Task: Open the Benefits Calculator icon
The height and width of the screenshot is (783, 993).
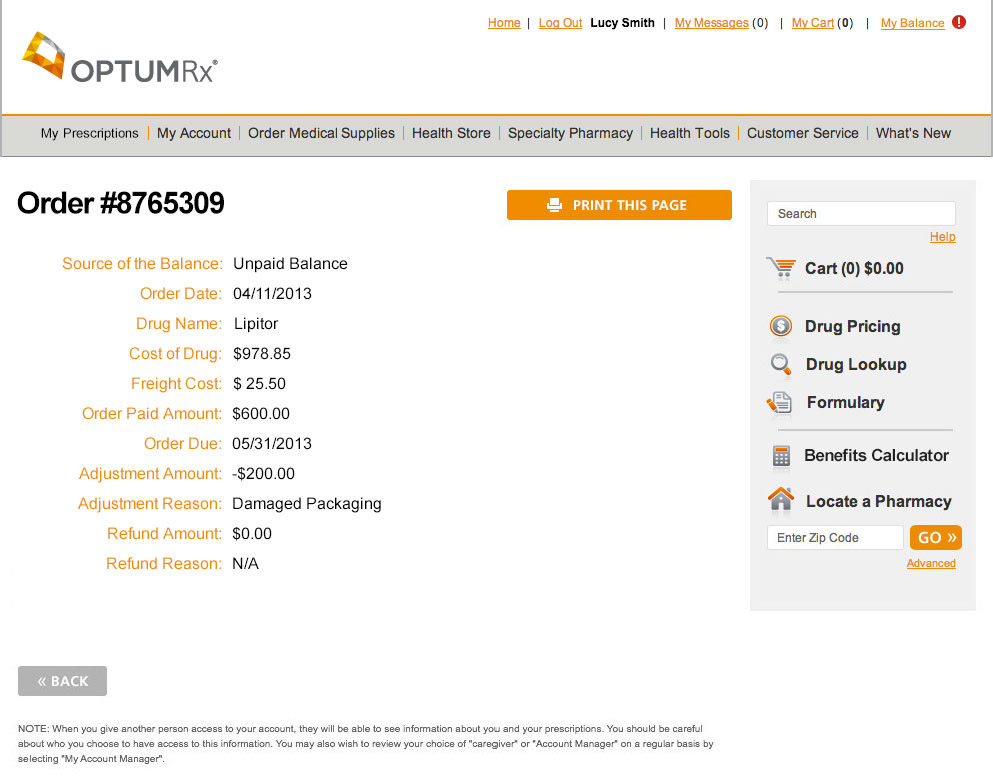Action: 781,456
